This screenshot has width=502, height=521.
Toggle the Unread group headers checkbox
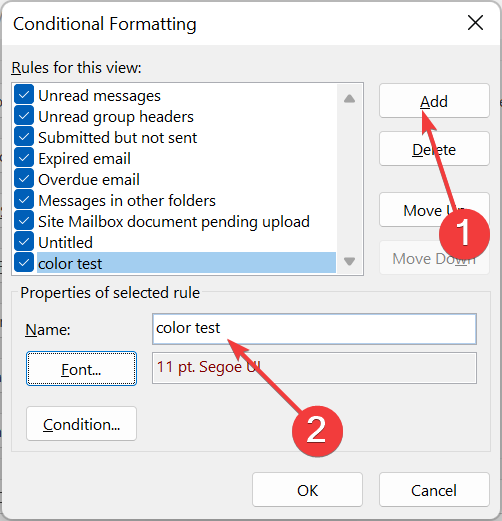point(24,116)
